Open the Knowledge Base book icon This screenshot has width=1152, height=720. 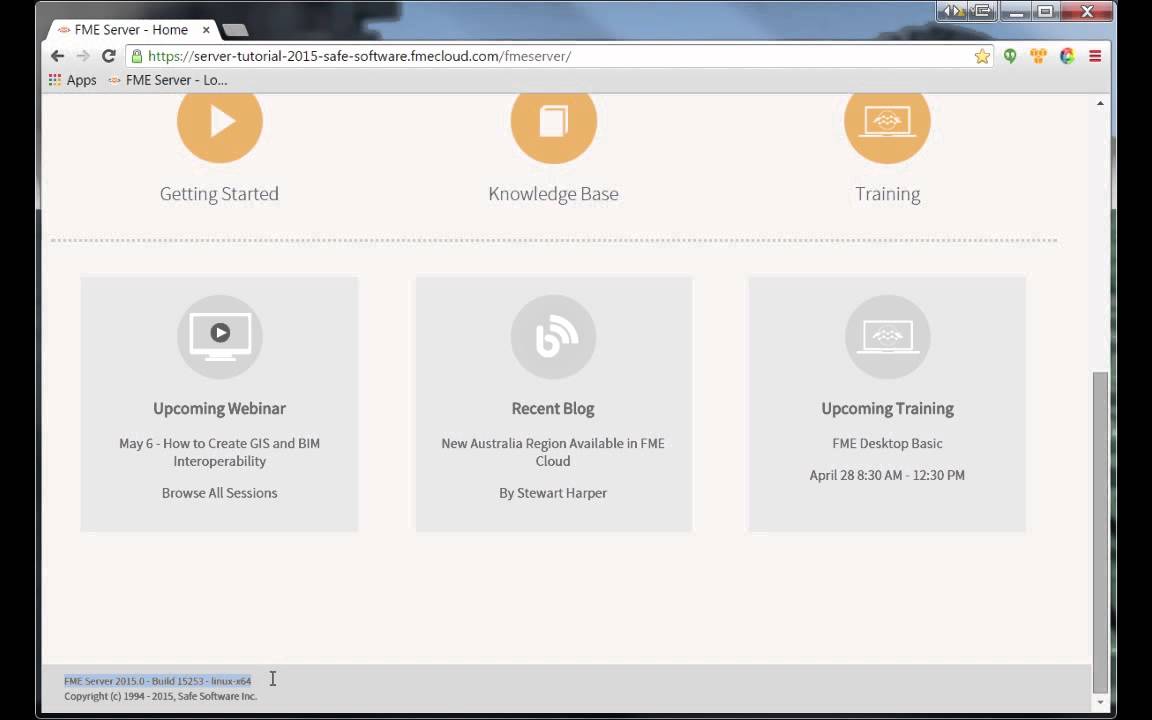point(553,122)
